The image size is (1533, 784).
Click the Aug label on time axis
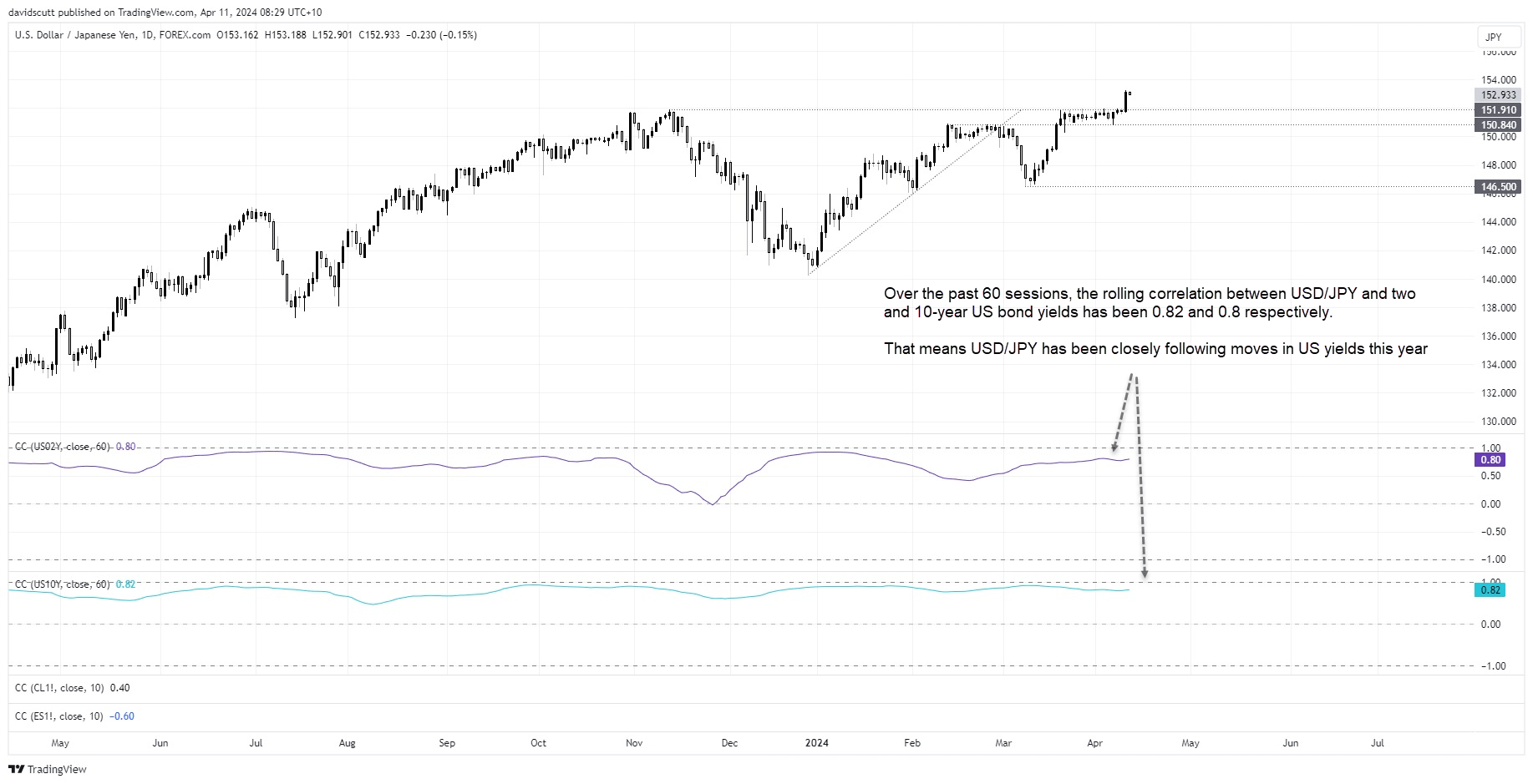[x=347, y=743]
